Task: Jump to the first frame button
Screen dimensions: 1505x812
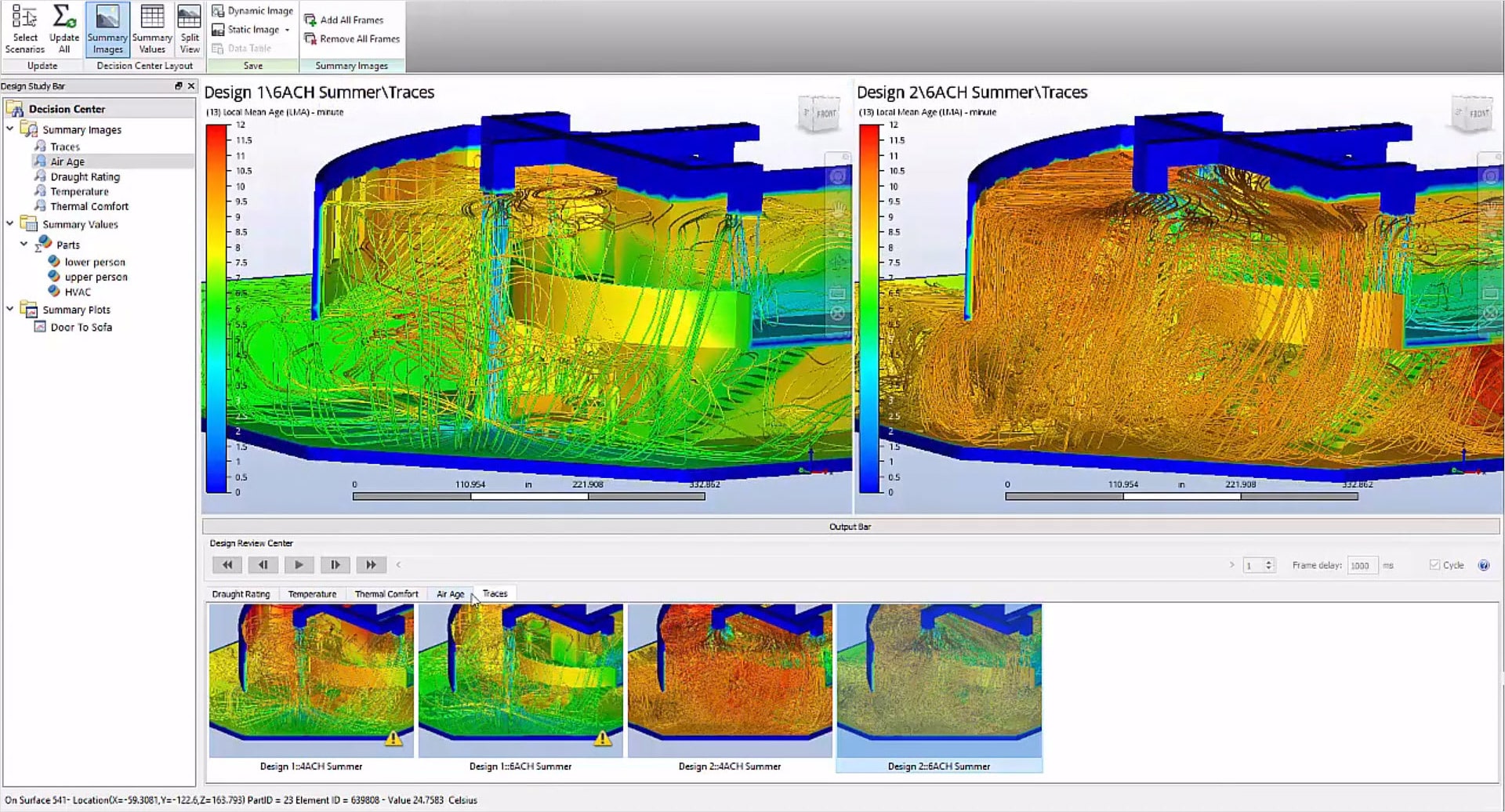Action: [x=227, y=565]
